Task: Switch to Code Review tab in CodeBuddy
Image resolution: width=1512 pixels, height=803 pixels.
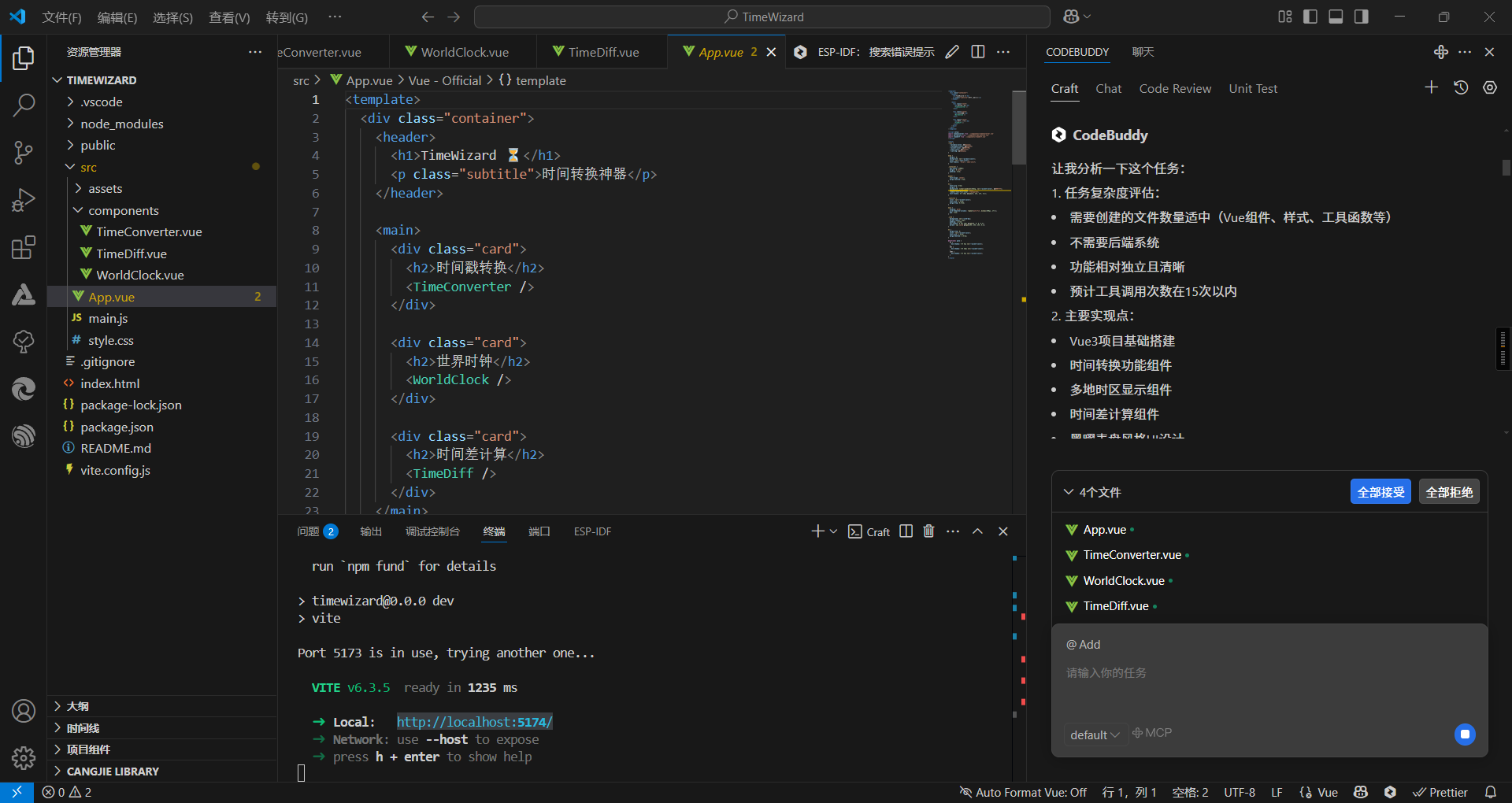Action: pyautogui.click(x=1175, y=88)
